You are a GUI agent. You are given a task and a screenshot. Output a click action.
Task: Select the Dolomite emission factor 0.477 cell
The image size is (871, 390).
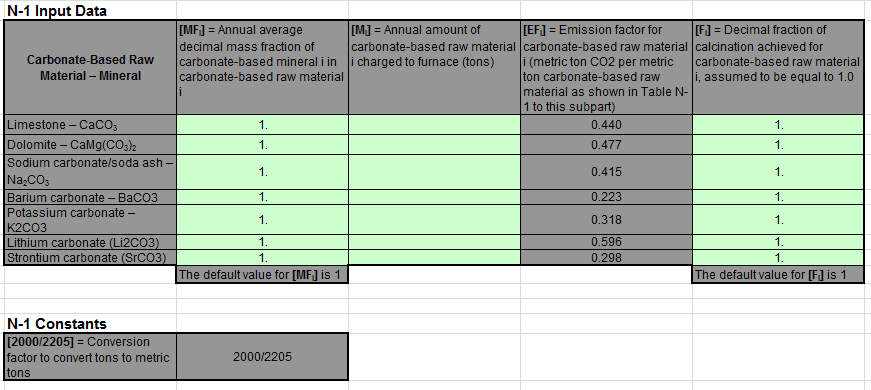[x=606, y=145]
